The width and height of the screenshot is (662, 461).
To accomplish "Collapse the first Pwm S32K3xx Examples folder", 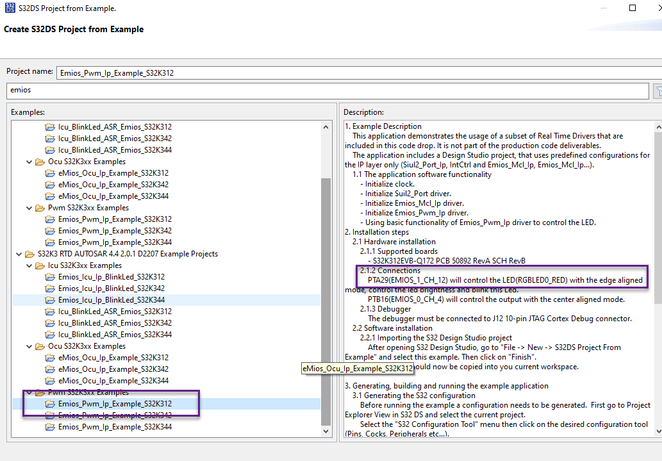I will point(29,208).
